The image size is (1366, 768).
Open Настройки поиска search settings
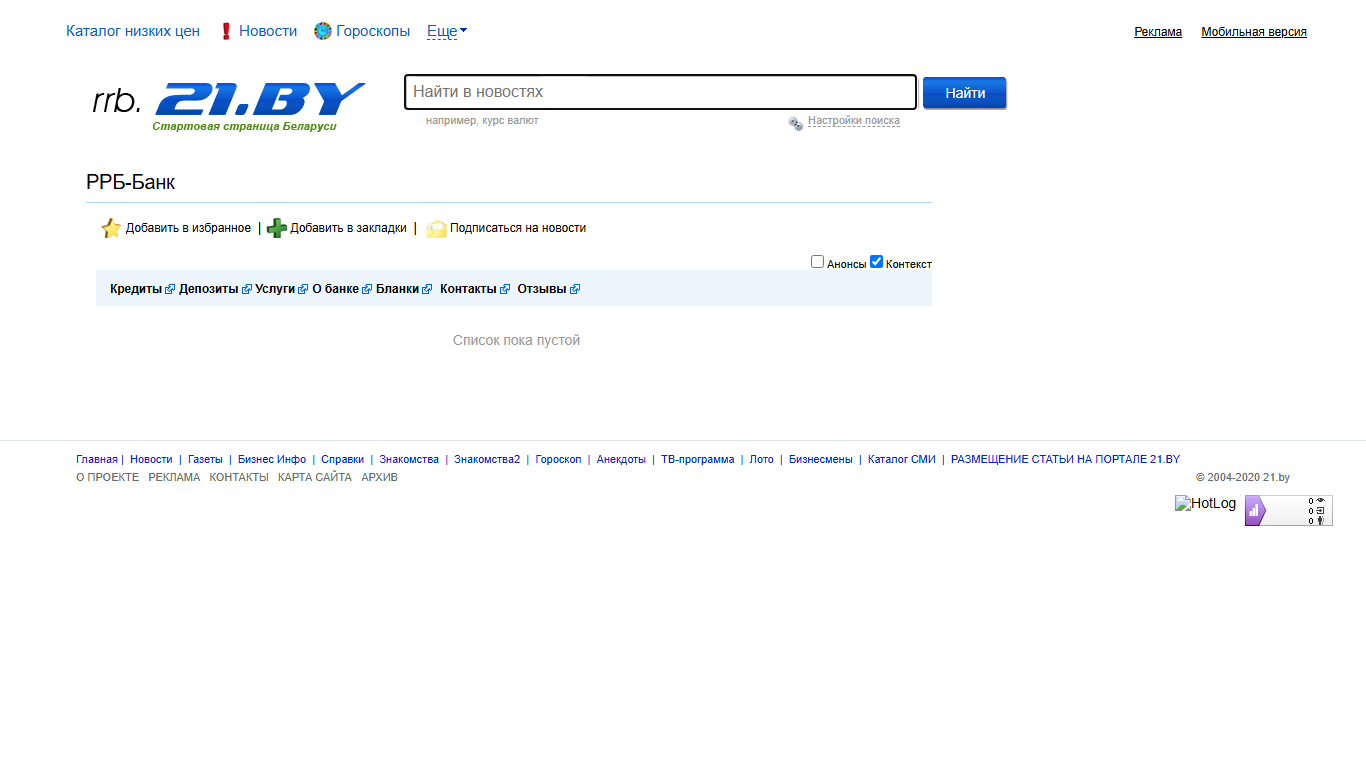(x=854, y=121)
